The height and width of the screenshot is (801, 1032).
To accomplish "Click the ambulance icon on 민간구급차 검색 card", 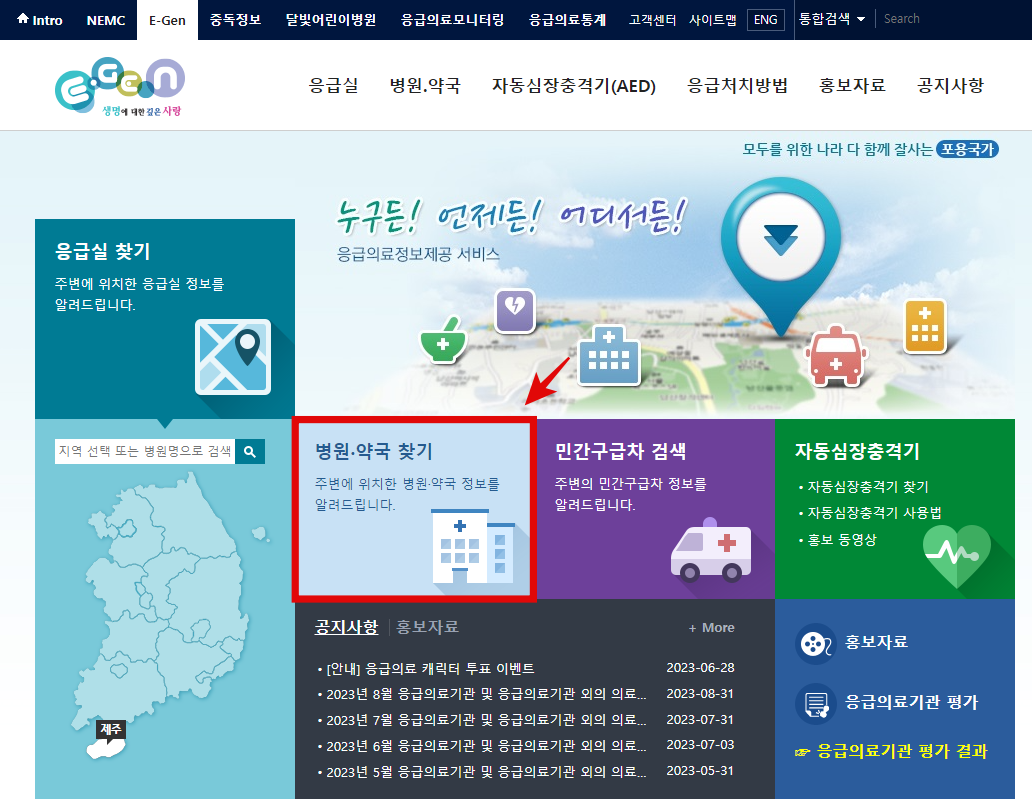I will click(711, 550).
